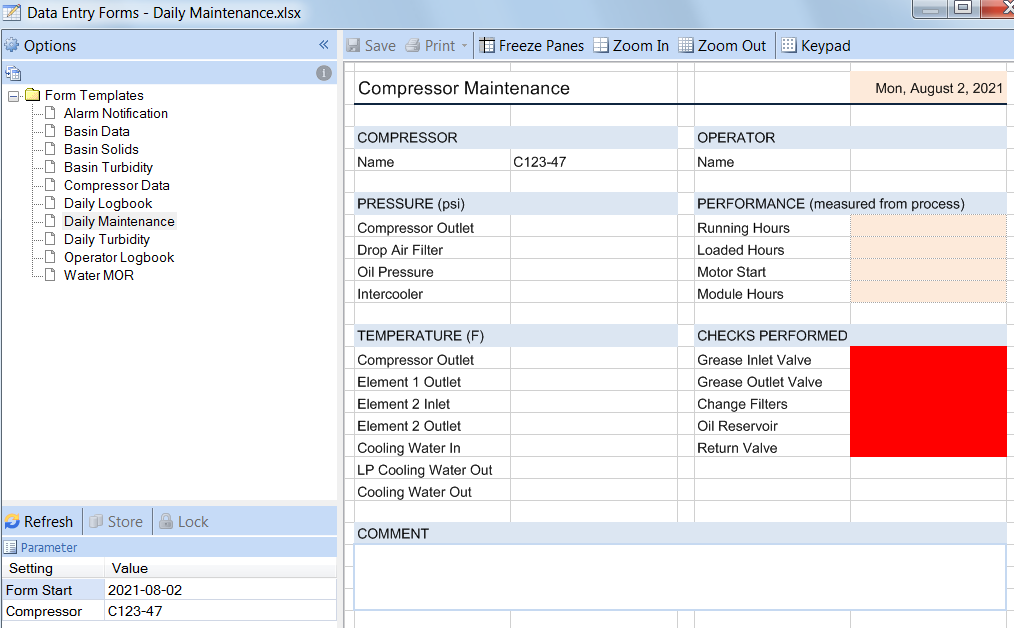Click the Lock button

[x=184, y=521]
